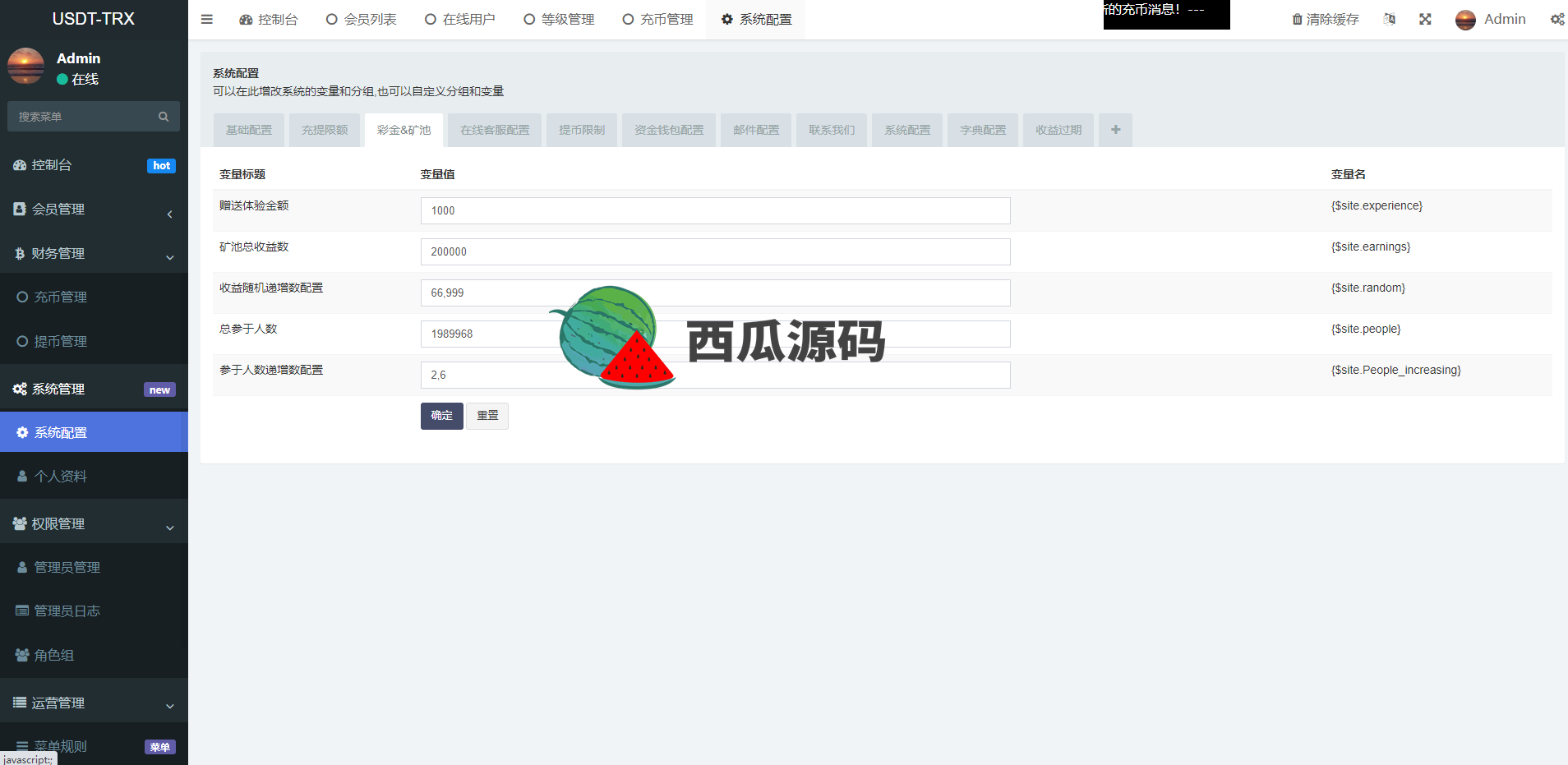Click the 会员管理 icon in sidebar

[x=20, y=209]
